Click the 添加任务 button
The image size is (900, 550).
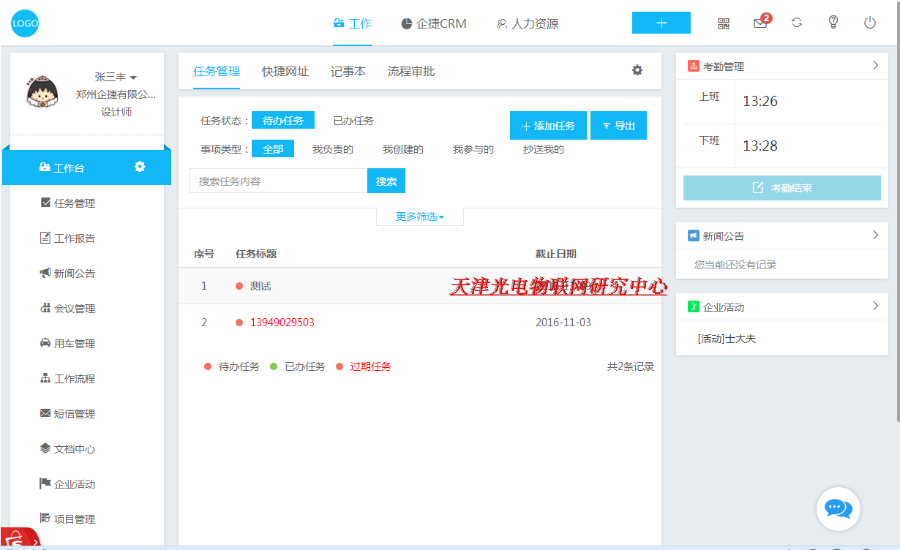pyautogui.click(x=548, y=126)
